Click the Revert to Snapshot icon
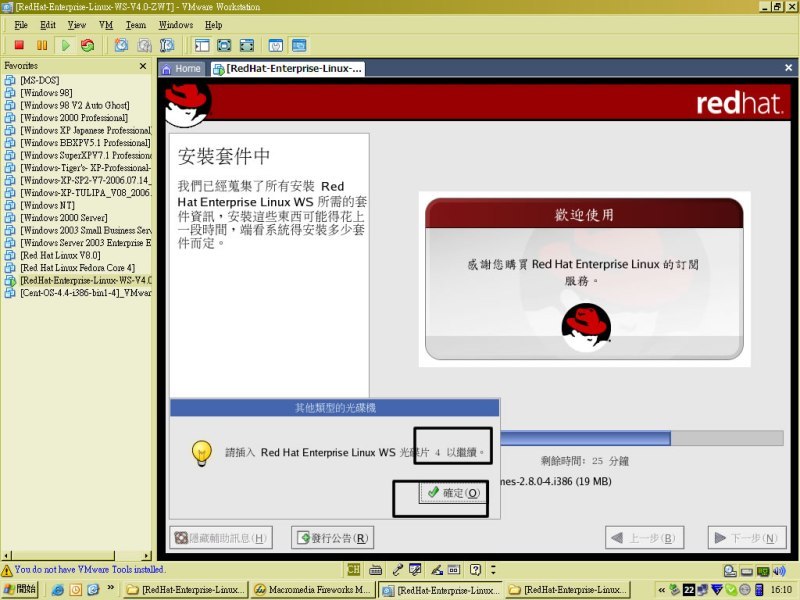The width and height of the screenshot is (800, 600). 144,45
